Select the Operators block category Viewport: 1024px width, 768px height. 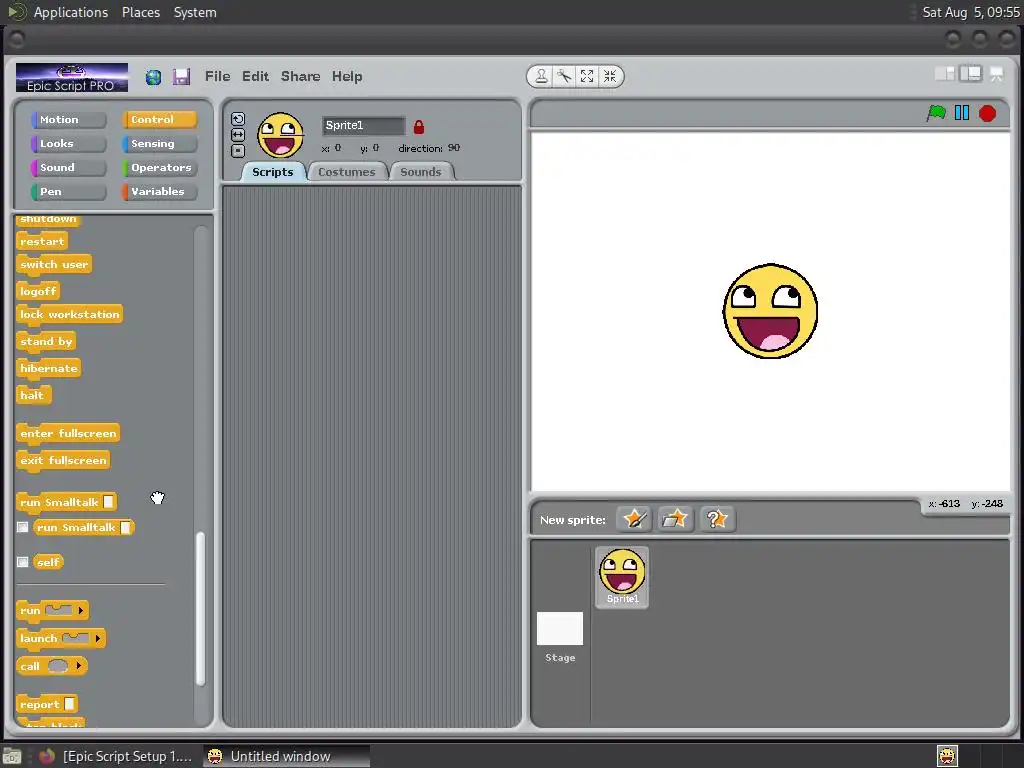159,168
